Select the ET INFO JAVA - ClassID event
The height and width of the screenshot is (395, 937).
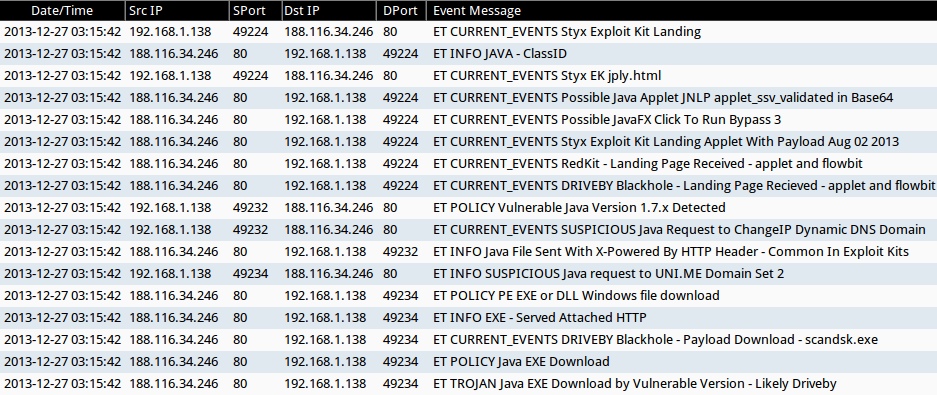468,54
